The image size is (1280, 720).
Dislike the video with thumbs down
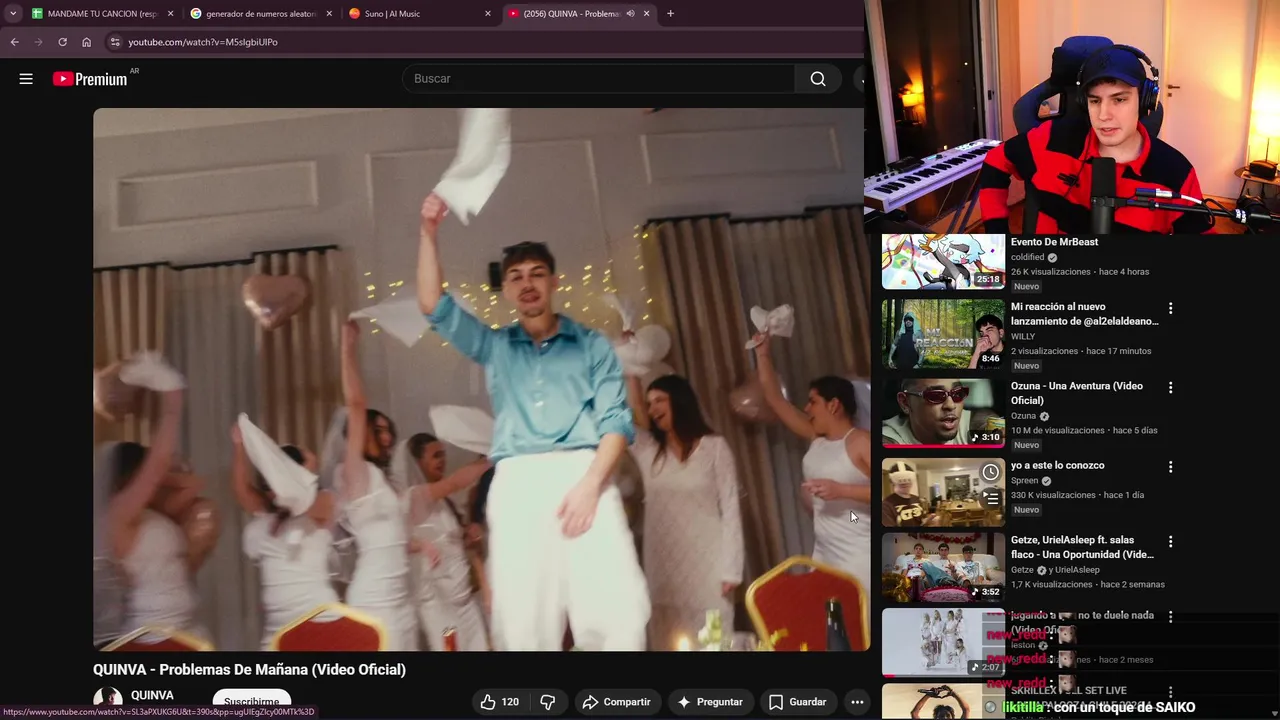(x=547, y=702)
